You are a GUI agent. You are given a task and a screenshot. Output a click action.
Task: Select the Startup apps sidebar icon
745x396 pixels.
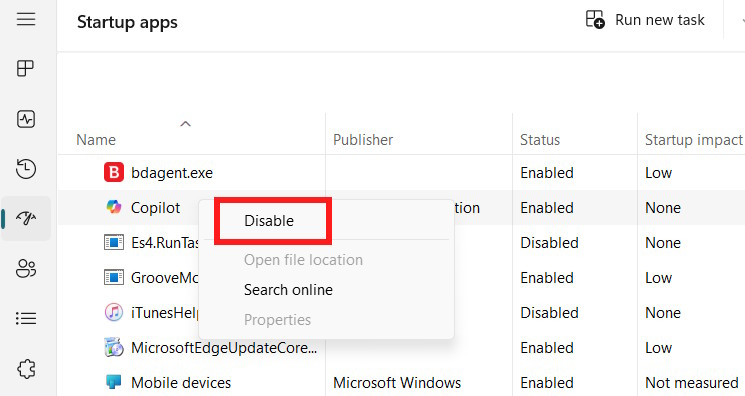pos(26,218)
